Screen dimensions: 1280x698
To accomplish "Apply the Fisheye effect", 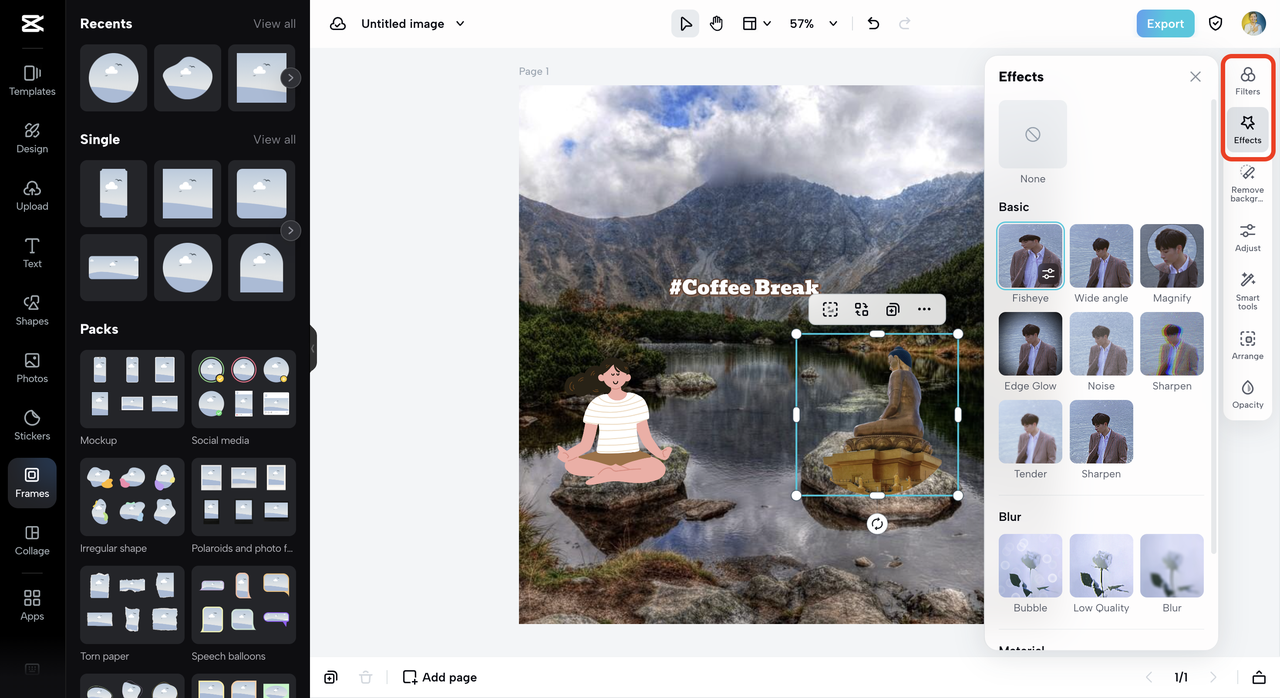I will pos(1030,256).
